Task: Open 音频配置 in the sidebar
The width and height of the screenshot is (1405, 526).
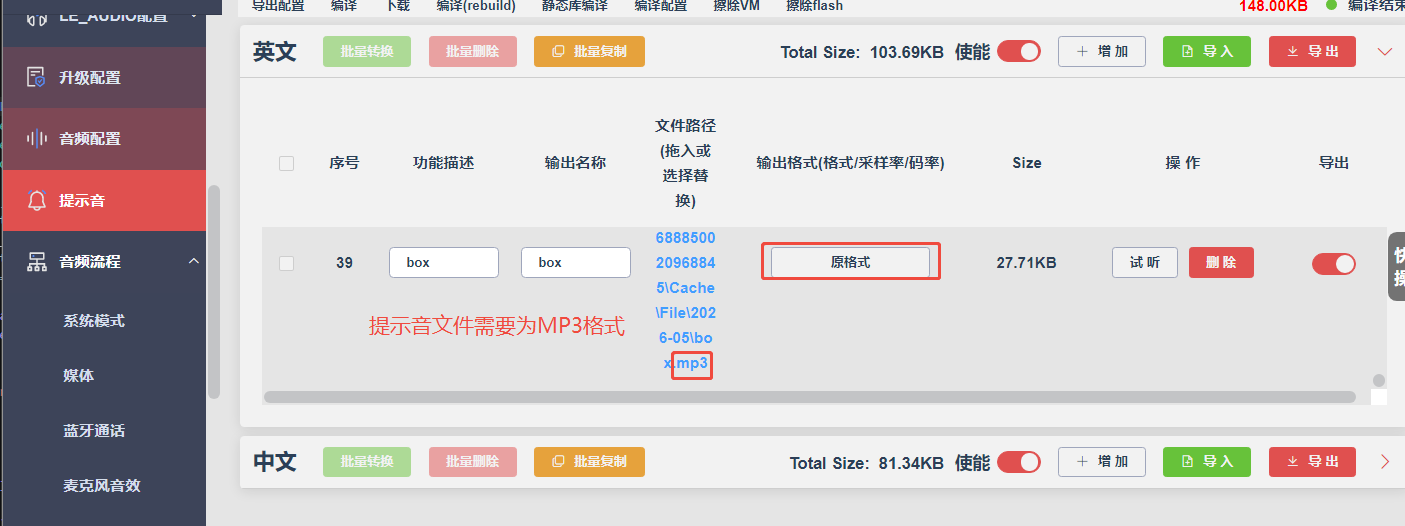Action: pyautogui.click(x=103, y=139)
